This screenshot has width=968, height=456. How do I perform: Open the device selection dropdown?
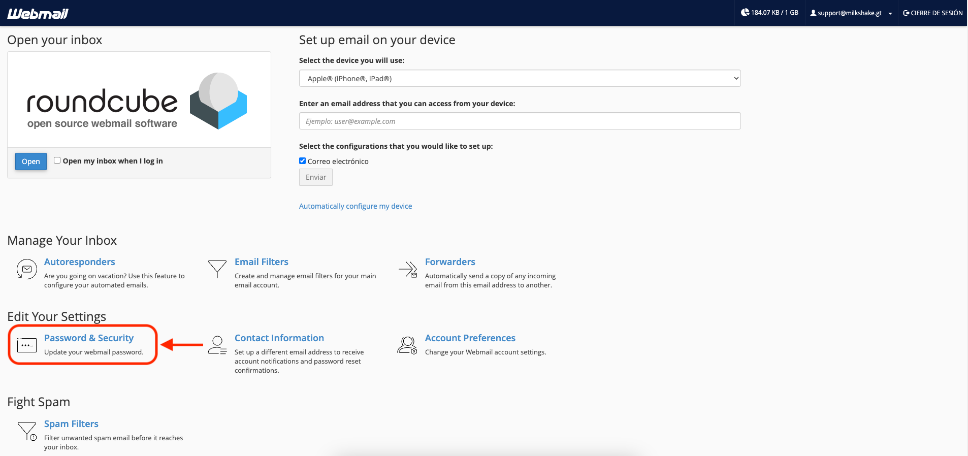pyautogui.click(x=519, y=78)
